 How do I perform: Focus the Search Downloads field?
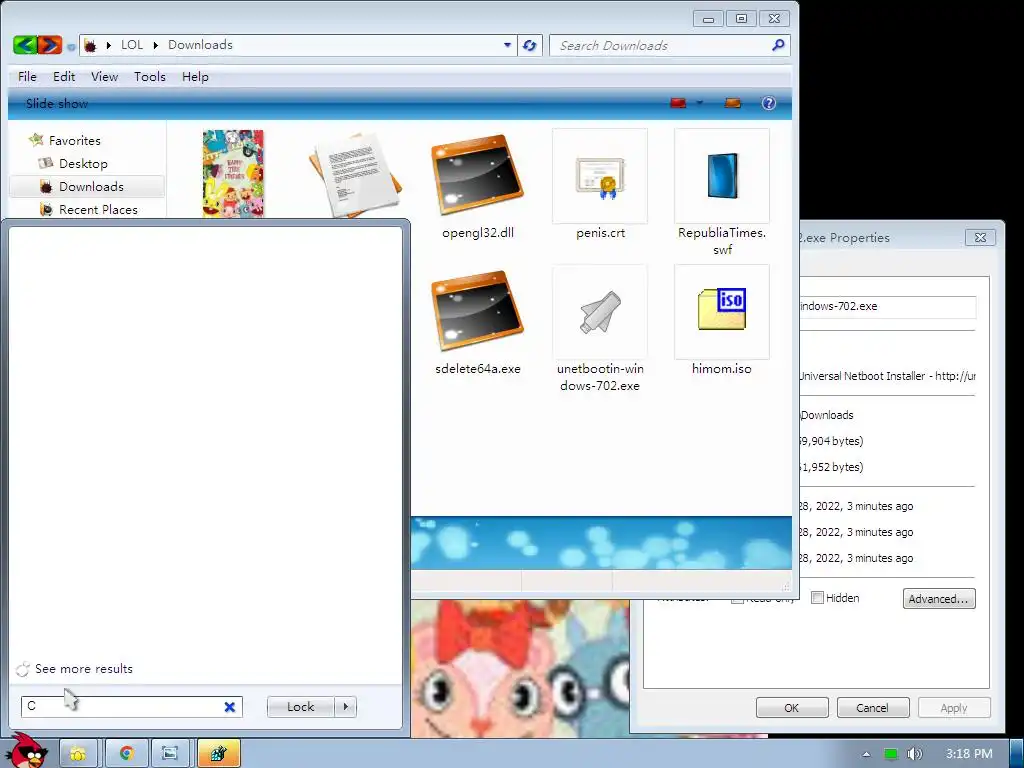pos(661,45)
